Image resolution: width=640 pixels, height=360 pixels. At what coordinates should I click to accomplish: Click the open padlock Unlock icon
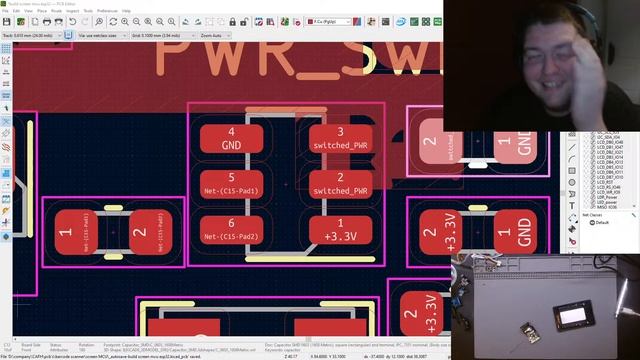pos(244,22)
